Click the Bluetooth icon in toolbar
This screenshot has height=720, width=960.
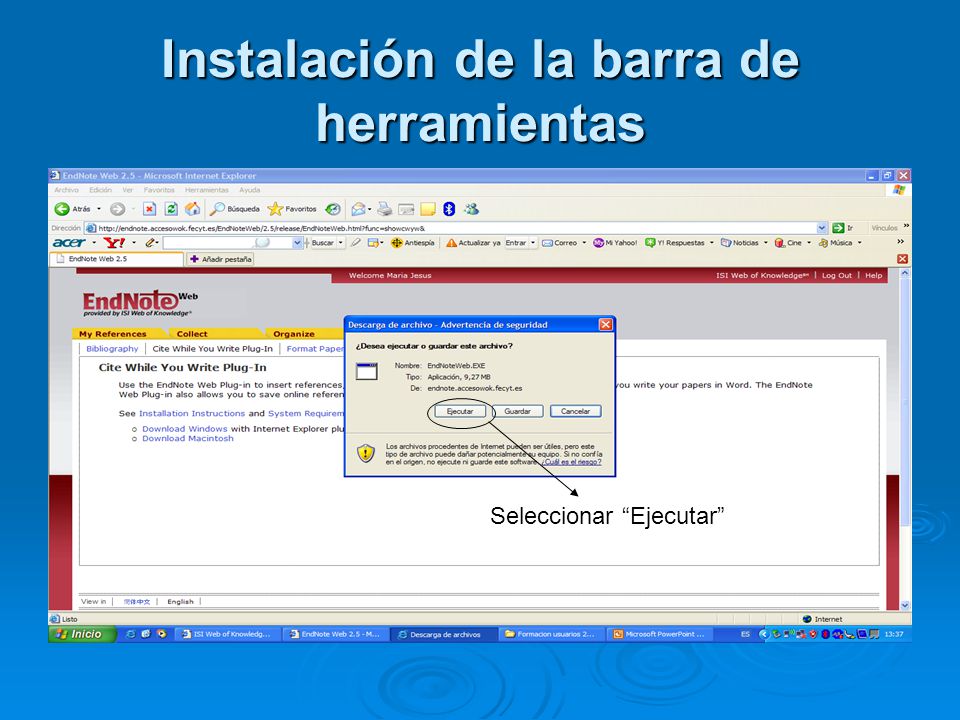pos(449,209)
